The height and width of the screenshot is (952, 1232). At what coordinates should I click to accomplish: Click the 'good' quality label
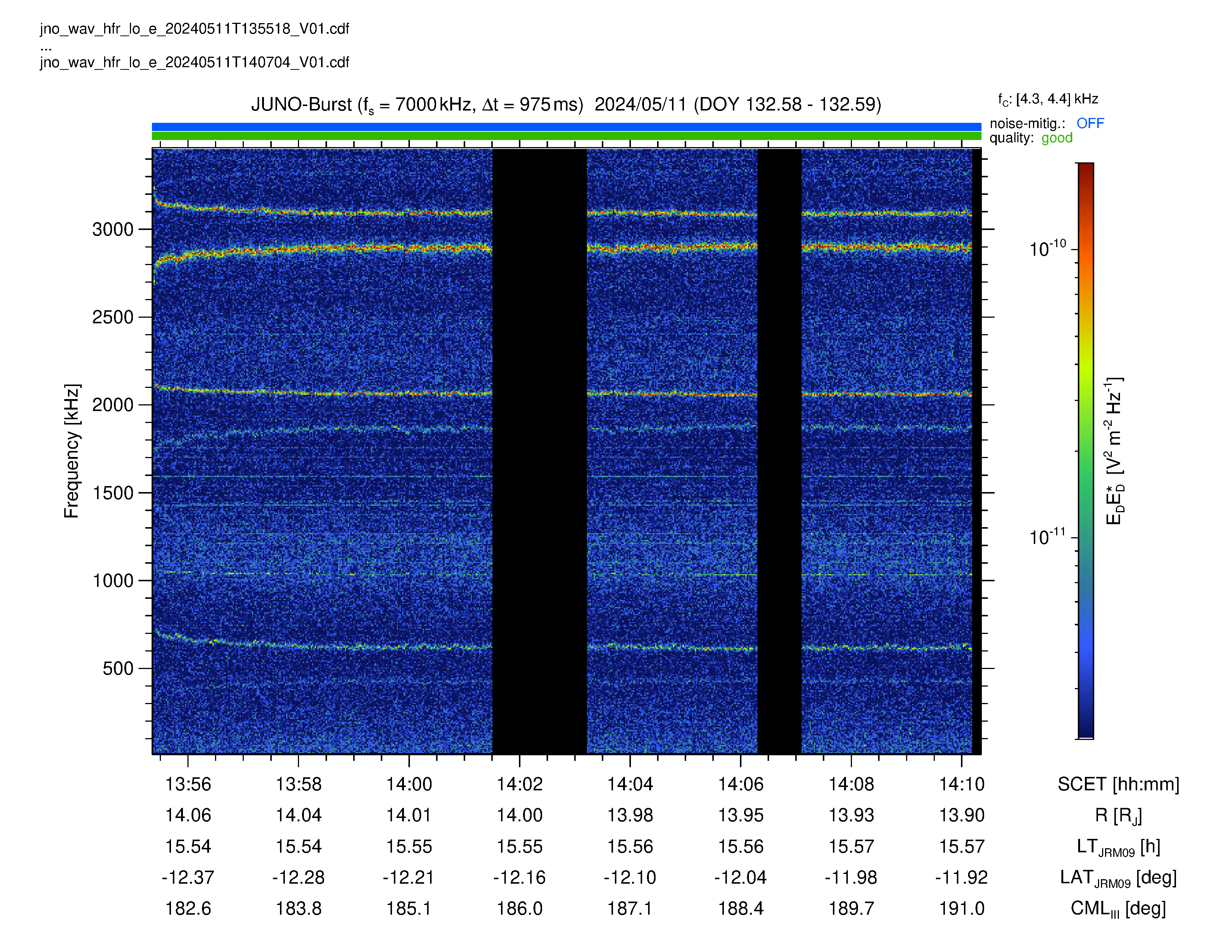pyautogui.click(x=1057, y=139)
